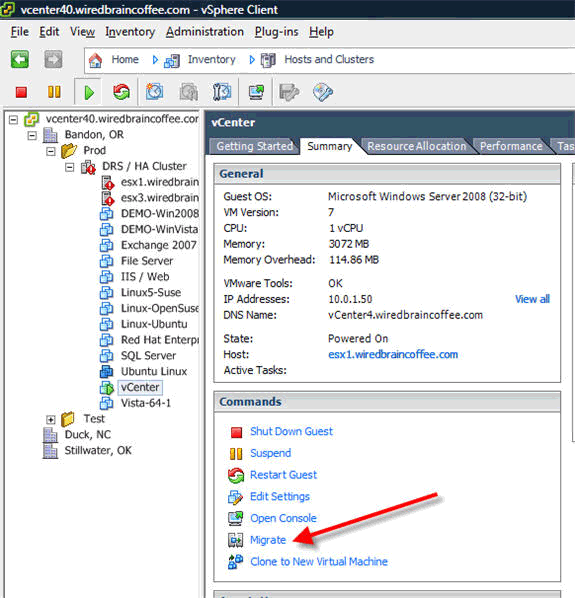Click the green Back navigation arrow
575x598 pixels.
tap(19, 59)
